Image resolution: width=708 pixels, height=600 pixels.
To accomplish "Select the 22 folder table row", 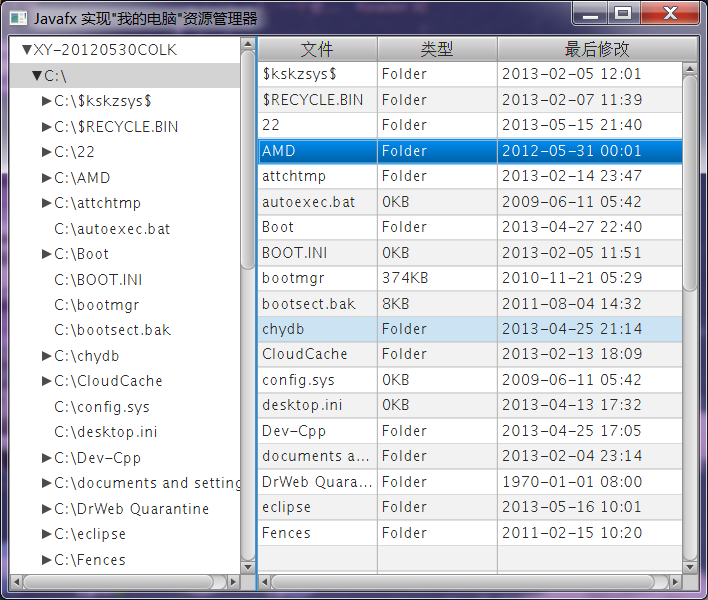I will tap(470, 125).
